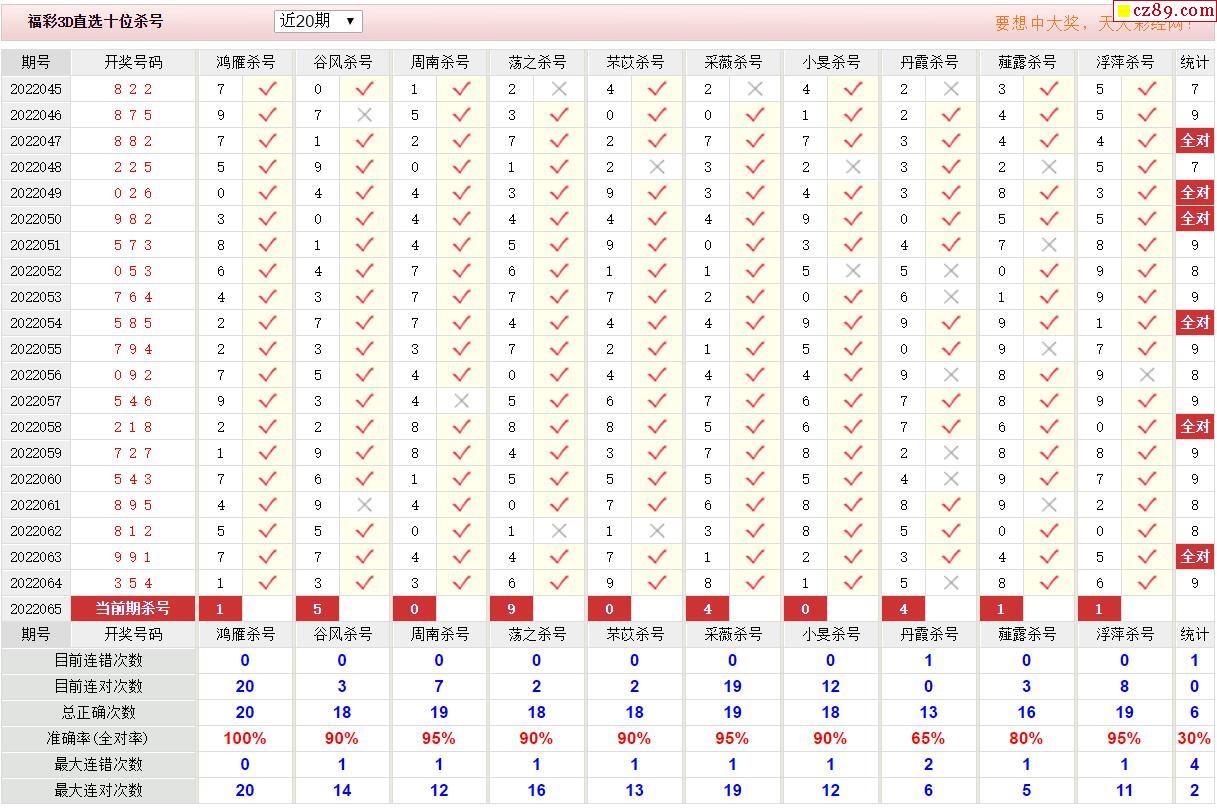
Task: Select the red 谷风杀号 number 5 for 2022065
Action: pos(317,609)
